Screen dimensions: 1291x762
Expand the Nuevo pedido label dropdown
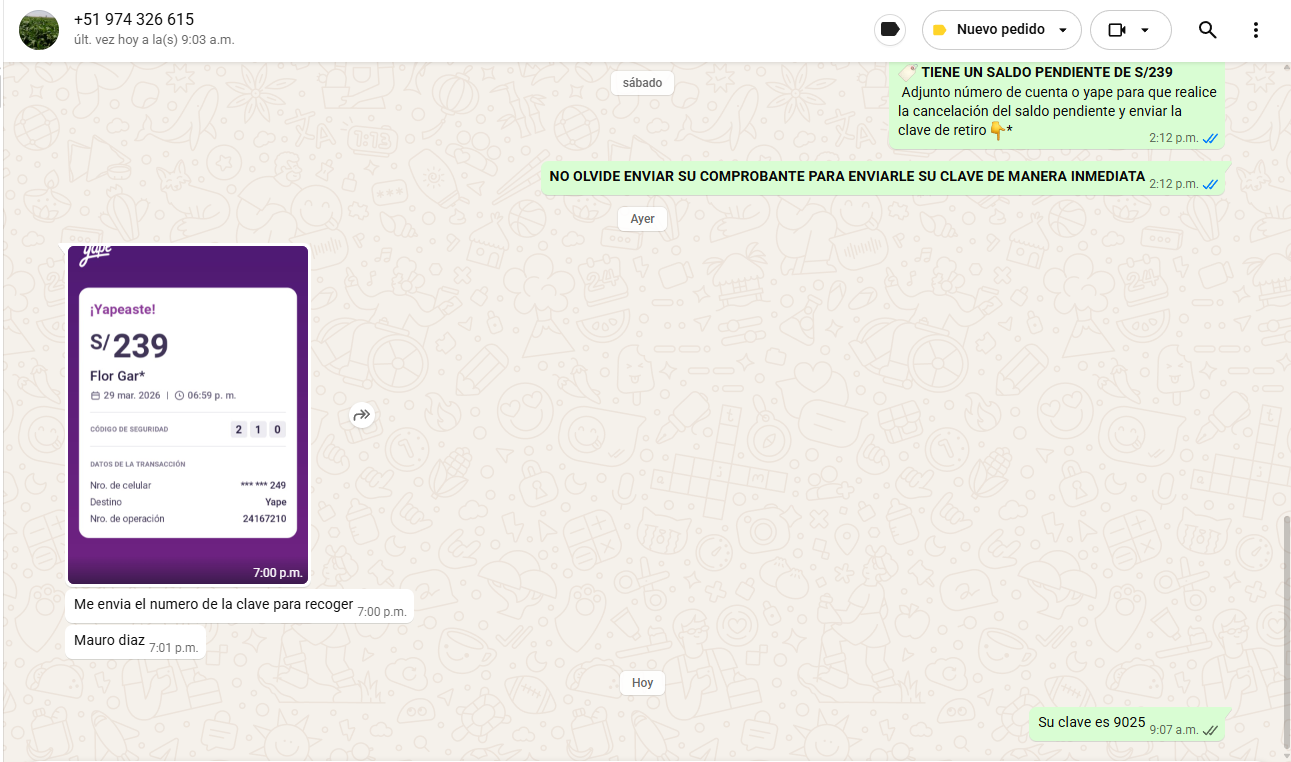click(x=1062, y=30)
